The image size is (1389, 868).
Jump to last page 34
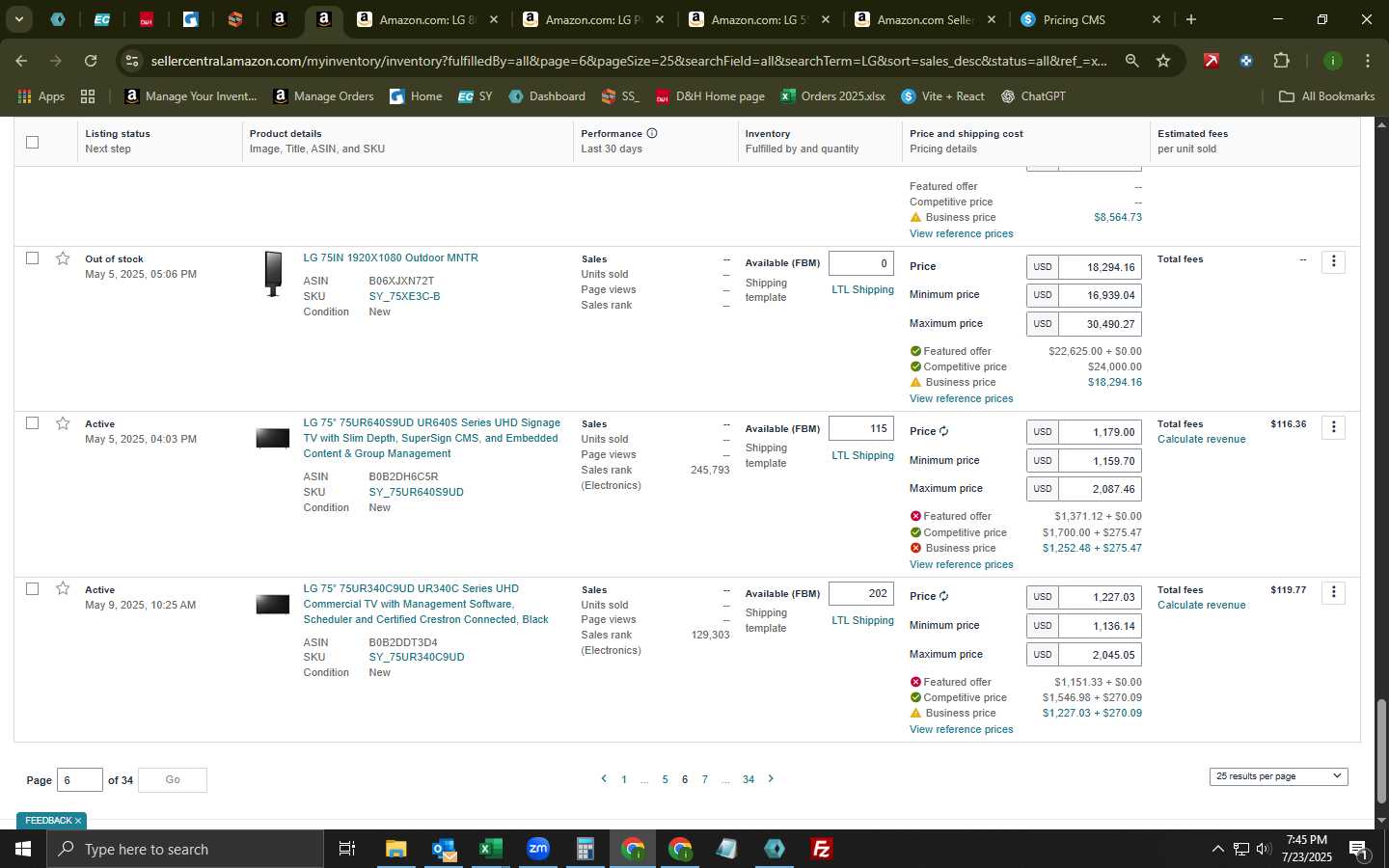pos(749,779)
